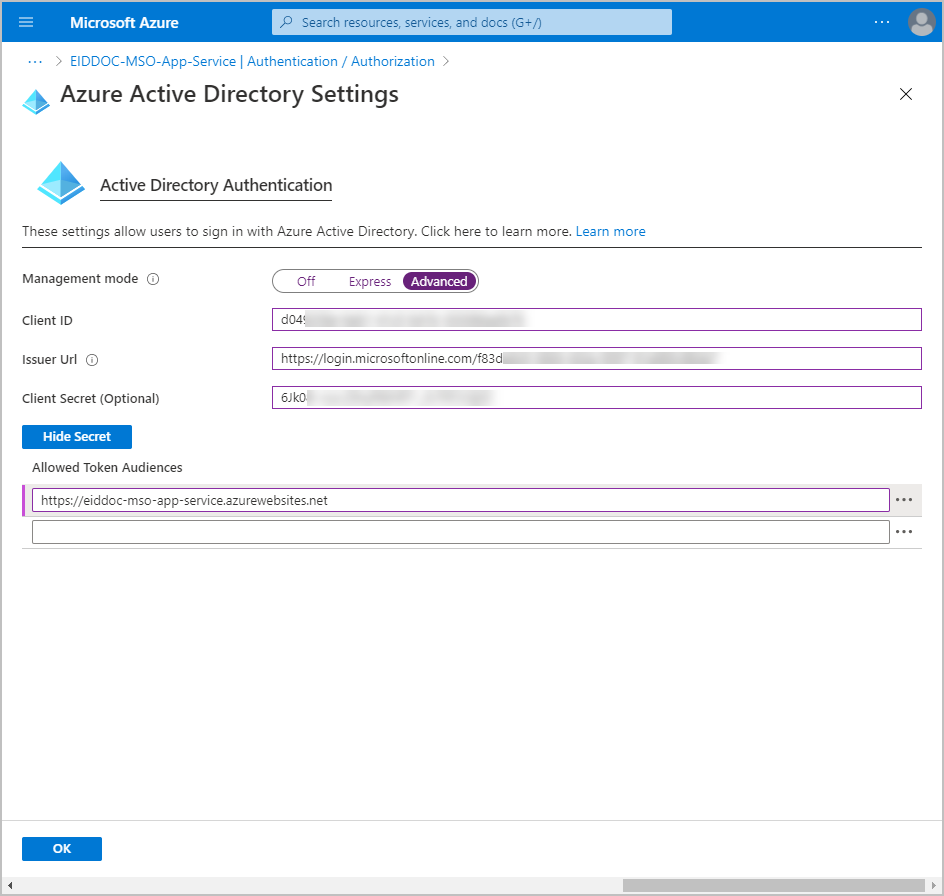Image resolution: width=944 pixels, height=896 pixels.
Task: Click the Learn more link
Action: (x=610, y=231)
